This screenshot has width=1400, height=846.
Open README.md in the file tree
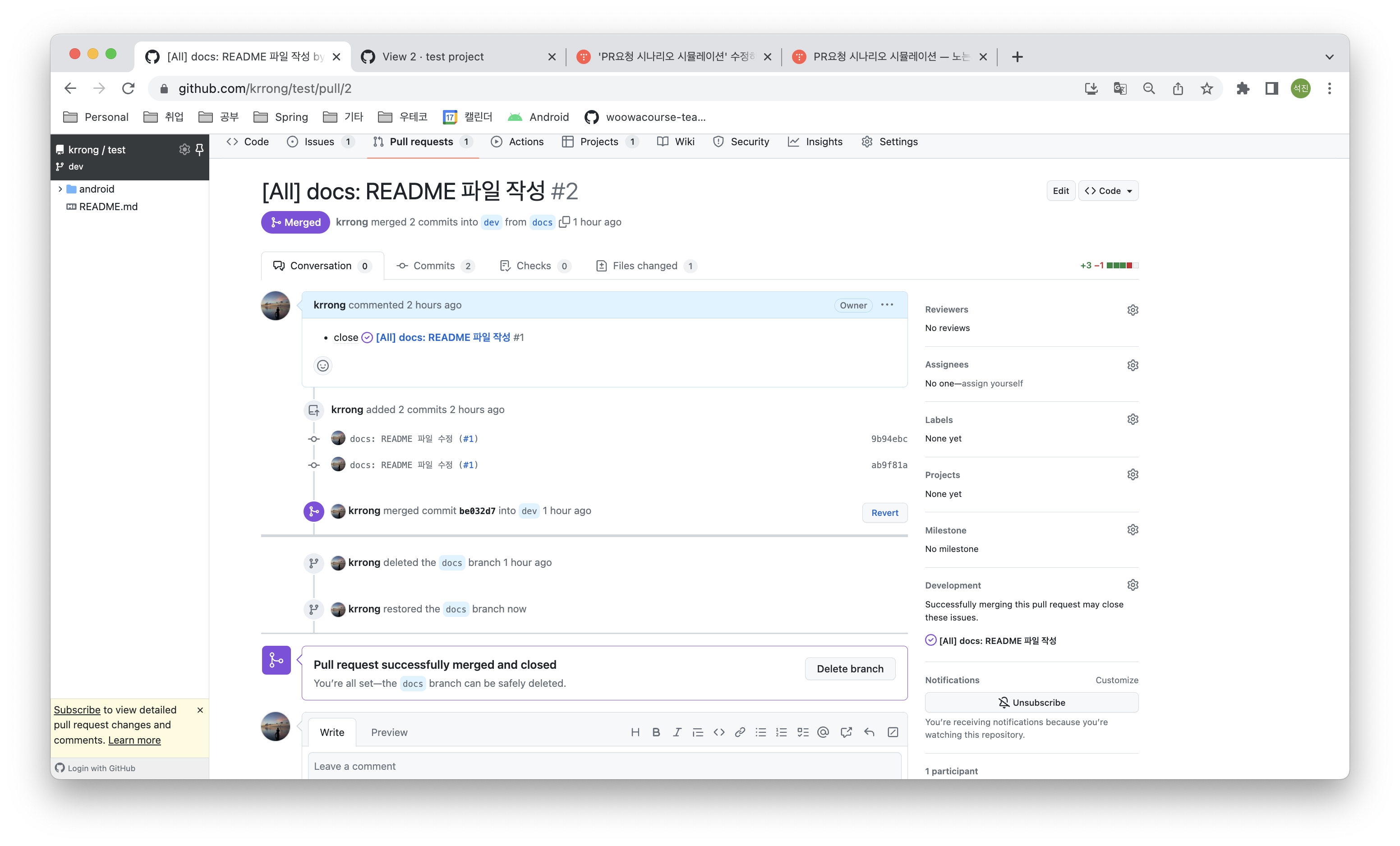coord(108,207)
